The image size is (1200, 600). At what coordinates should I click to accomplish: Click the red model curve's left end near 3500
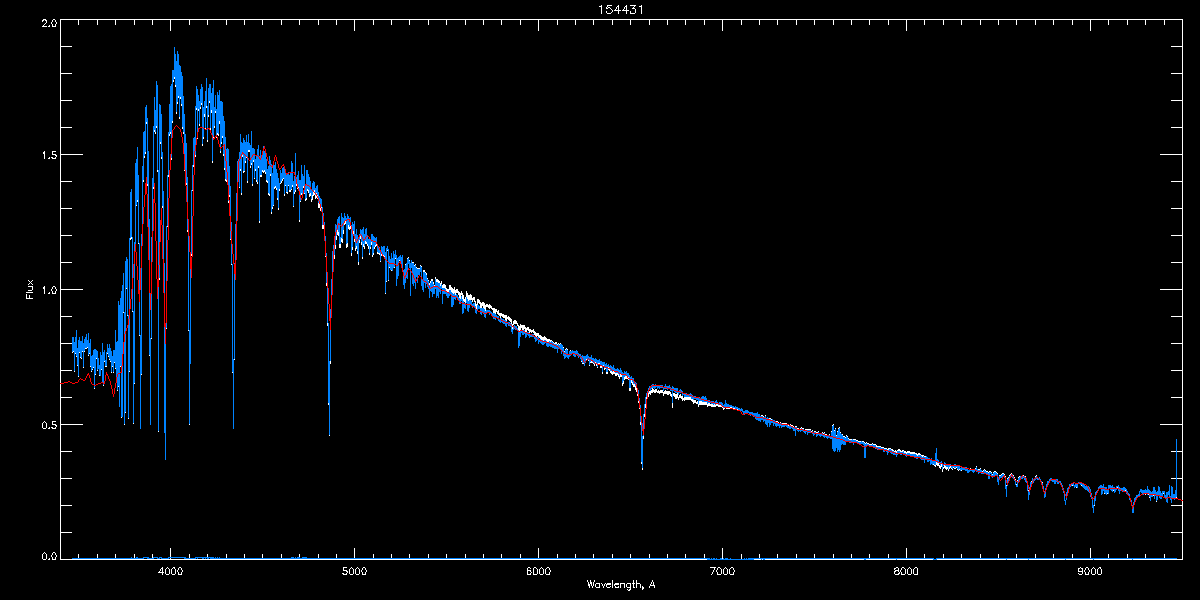64,382
